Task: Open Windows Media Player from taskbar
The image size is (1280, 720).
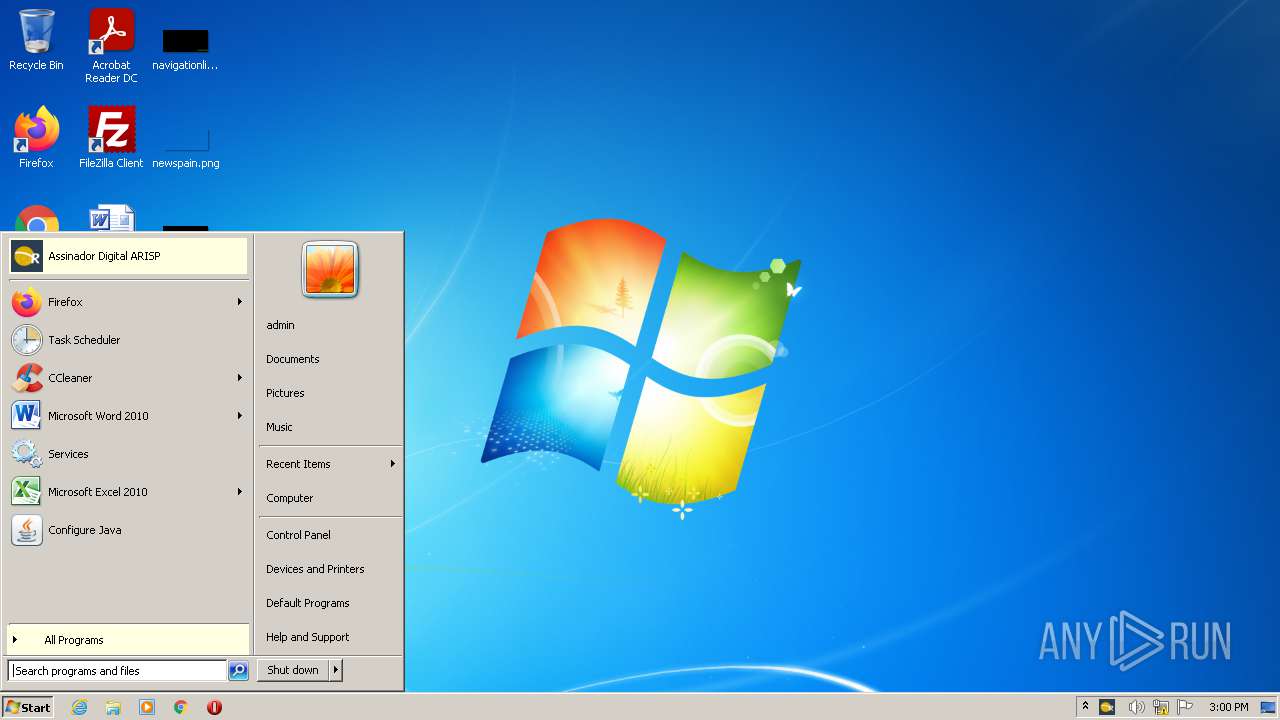Action: click(x=147, y=707)
